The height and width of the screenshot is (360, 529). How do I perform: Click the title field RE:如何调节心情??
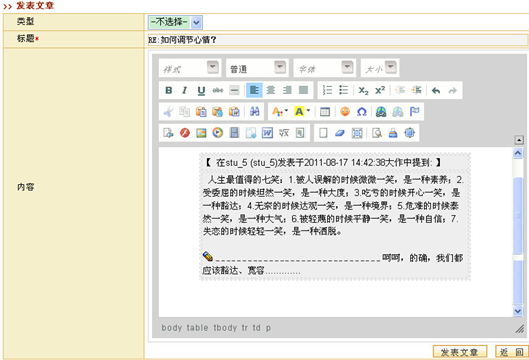[338, 40]
